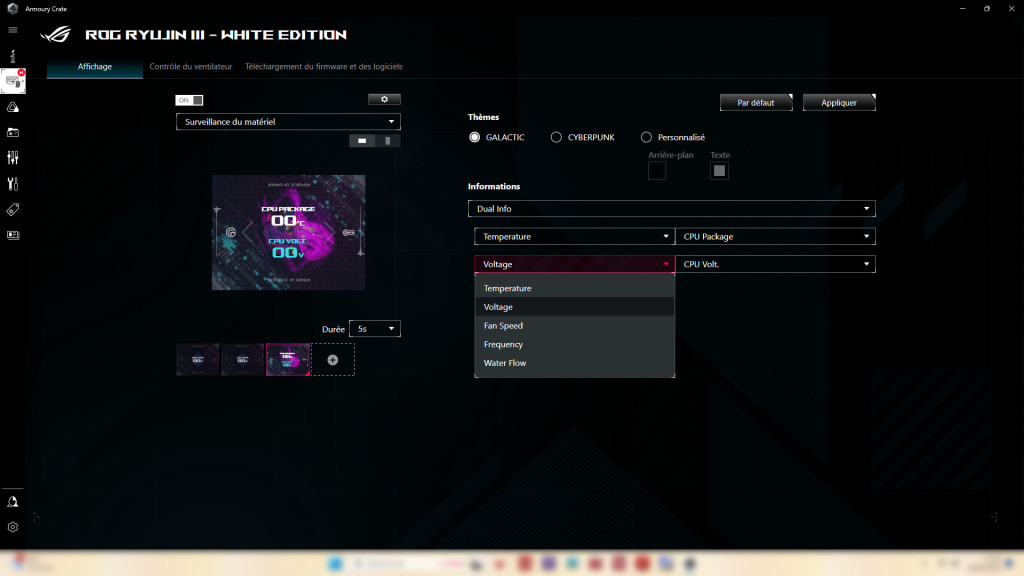The image size is (1024, 576).
Task: Reset settings with Par défaut button
Action: (x=756, y=101)
